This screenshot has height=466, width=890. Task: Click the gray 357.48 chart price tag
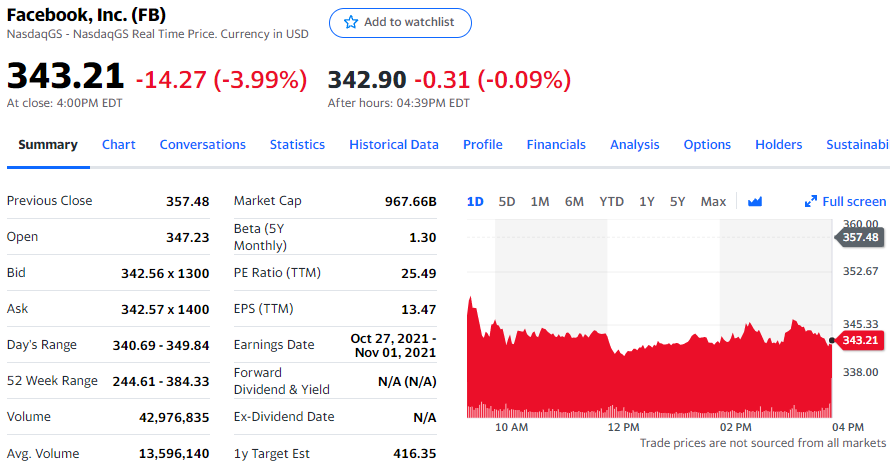pos(859,237)
